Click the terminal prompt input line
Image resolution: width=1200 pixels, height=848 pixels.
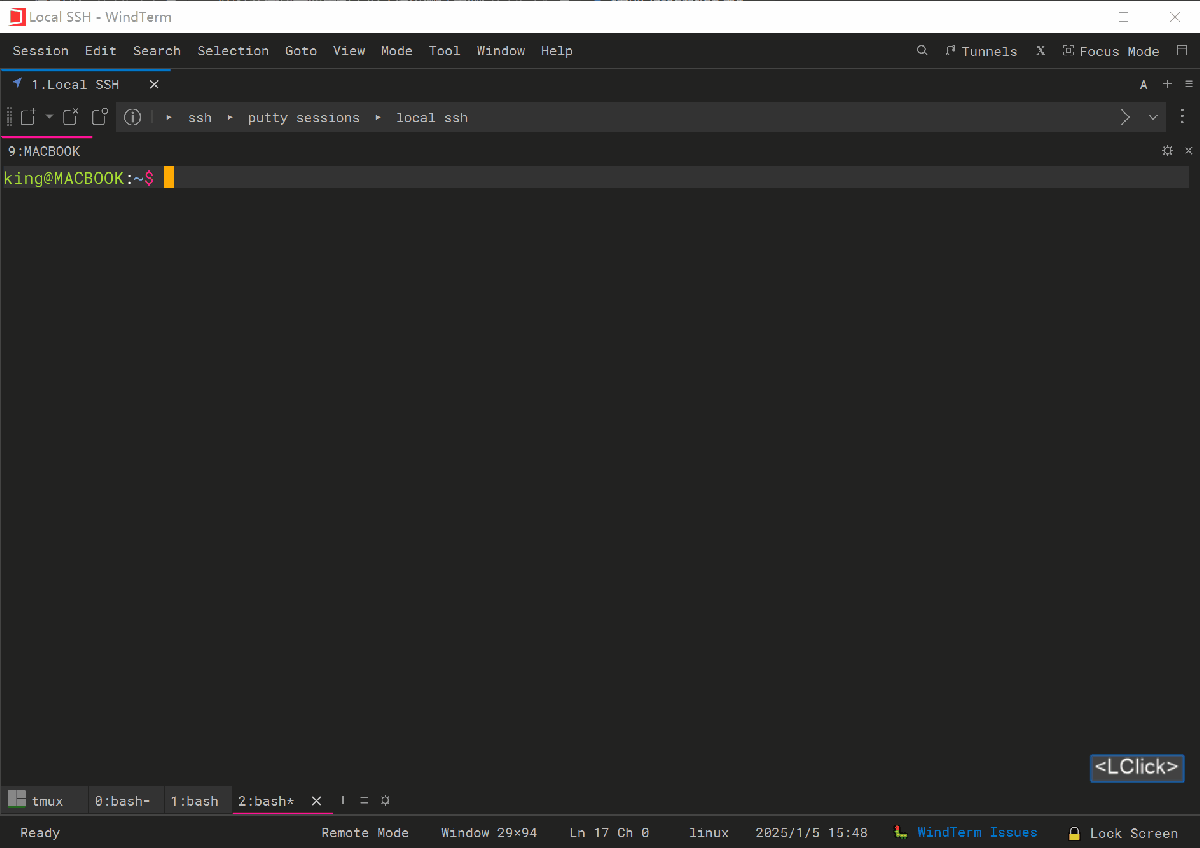point(595,178)
